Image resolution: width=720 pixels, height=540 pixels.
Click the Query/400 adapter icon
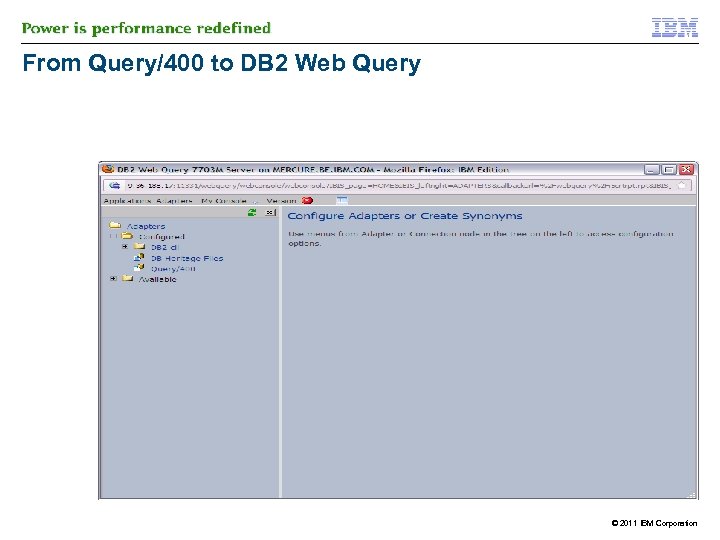coord(139,268)
